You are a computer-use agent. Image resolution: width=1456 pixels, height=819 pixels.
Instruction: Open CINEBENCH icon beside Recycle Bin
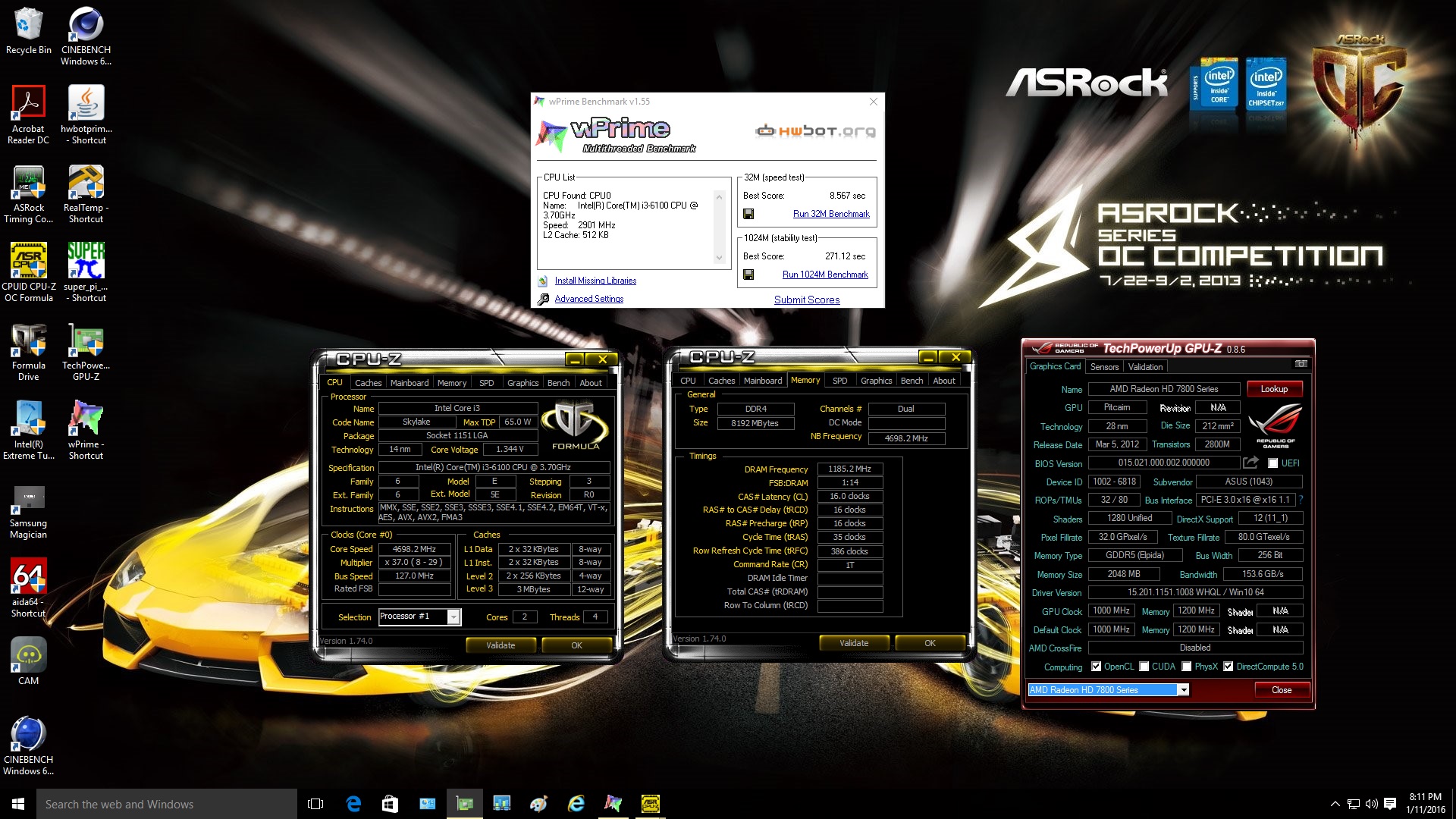click(86, 36)
